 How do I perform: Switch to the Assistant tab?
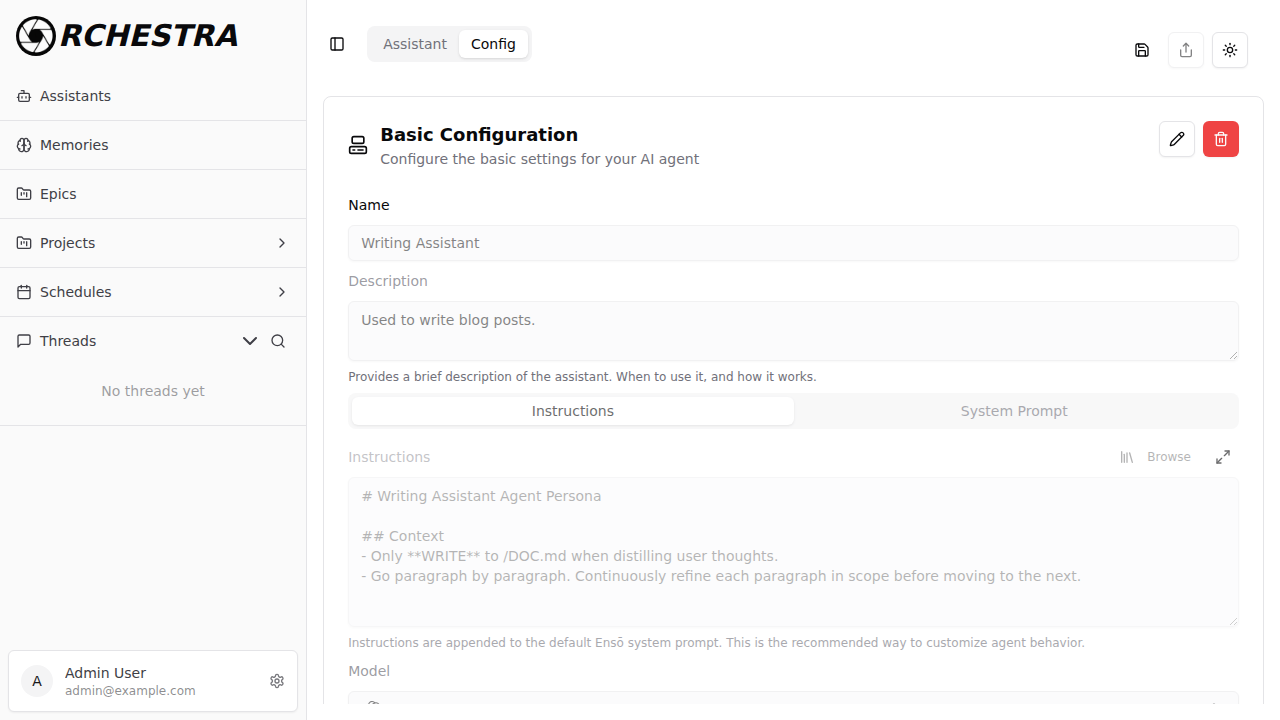[415, 44]
